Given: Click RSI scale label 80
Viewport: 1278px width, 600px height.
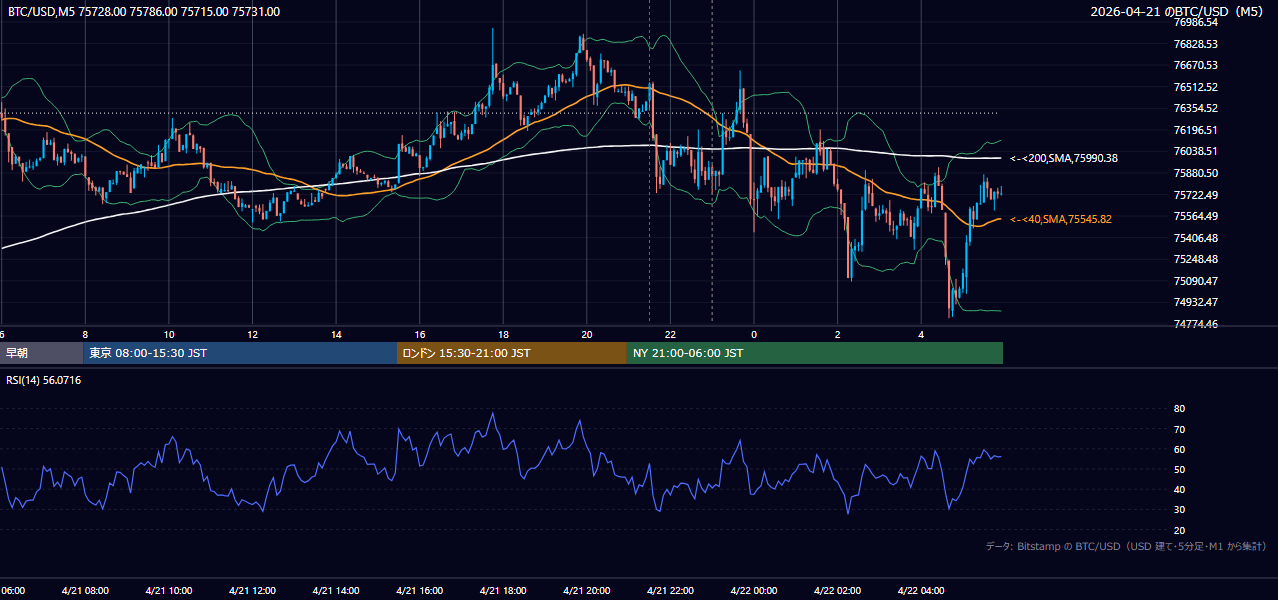Looking at the screenshot, I should pyautogui.click(x=1179, y=409).
